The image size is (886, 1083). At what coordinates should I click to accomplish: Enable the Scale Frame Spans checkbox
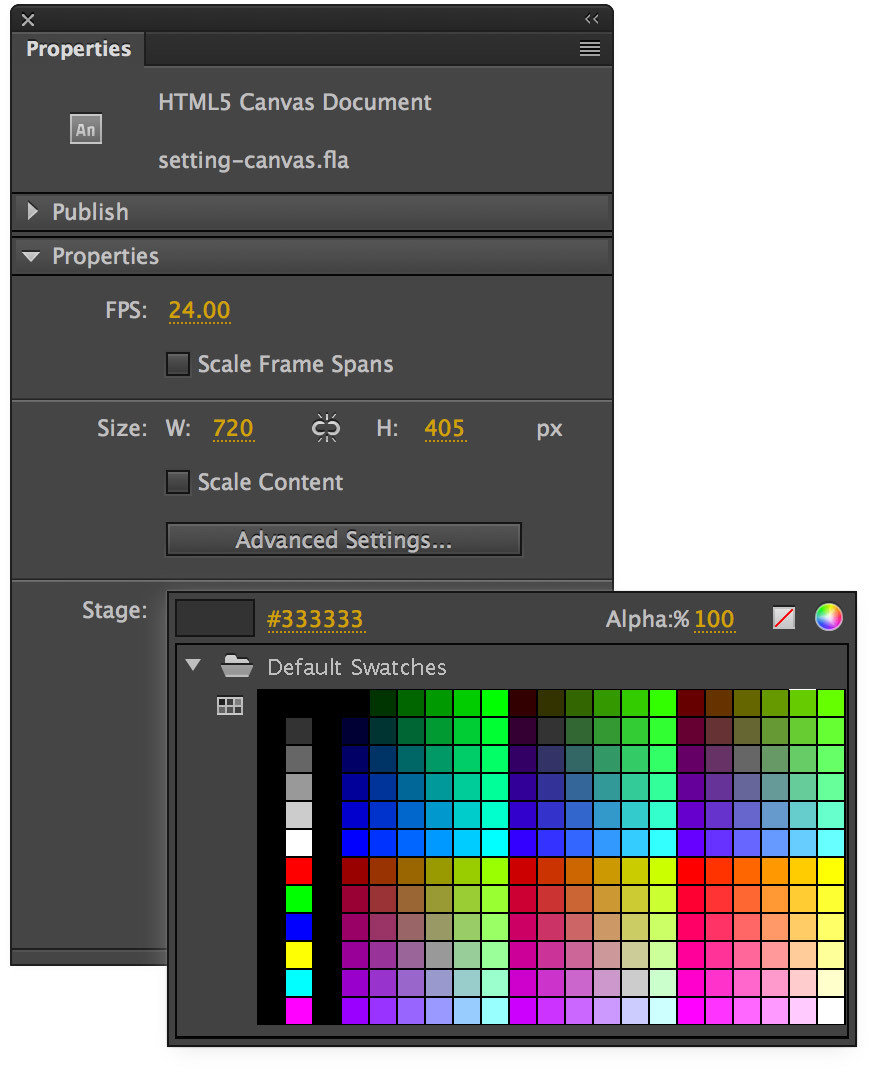[178, 364]
